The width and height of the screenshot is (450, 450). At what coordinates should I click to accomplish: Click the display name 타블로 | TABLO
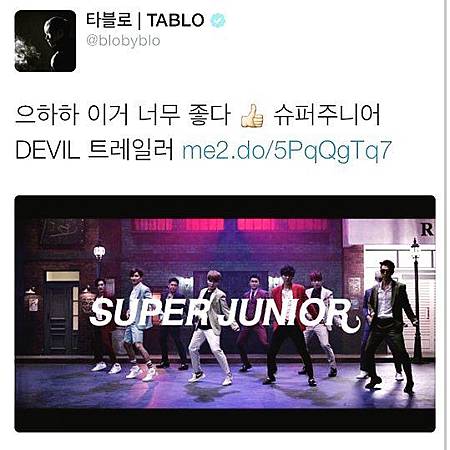point(145,20)
